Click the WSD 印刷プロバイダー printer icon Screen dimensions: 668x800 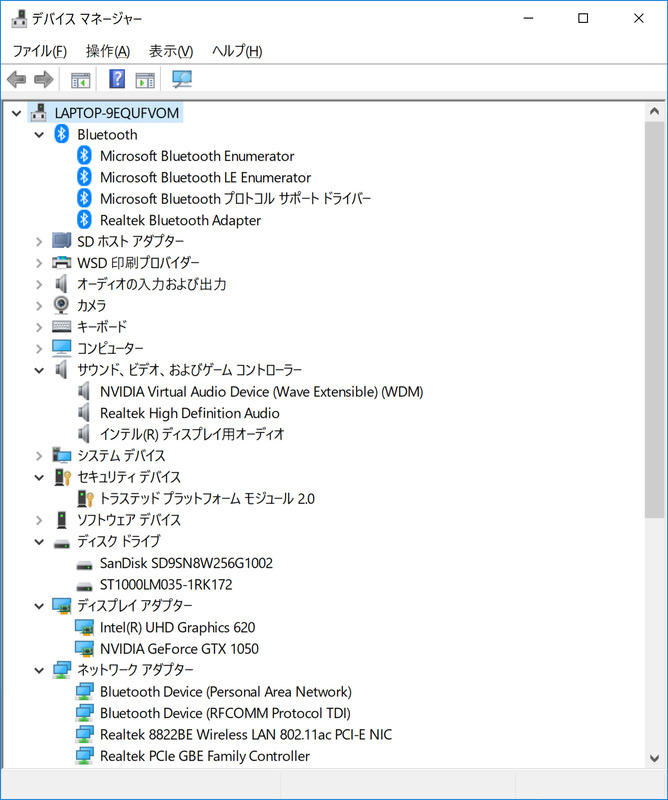pos(62,262)
